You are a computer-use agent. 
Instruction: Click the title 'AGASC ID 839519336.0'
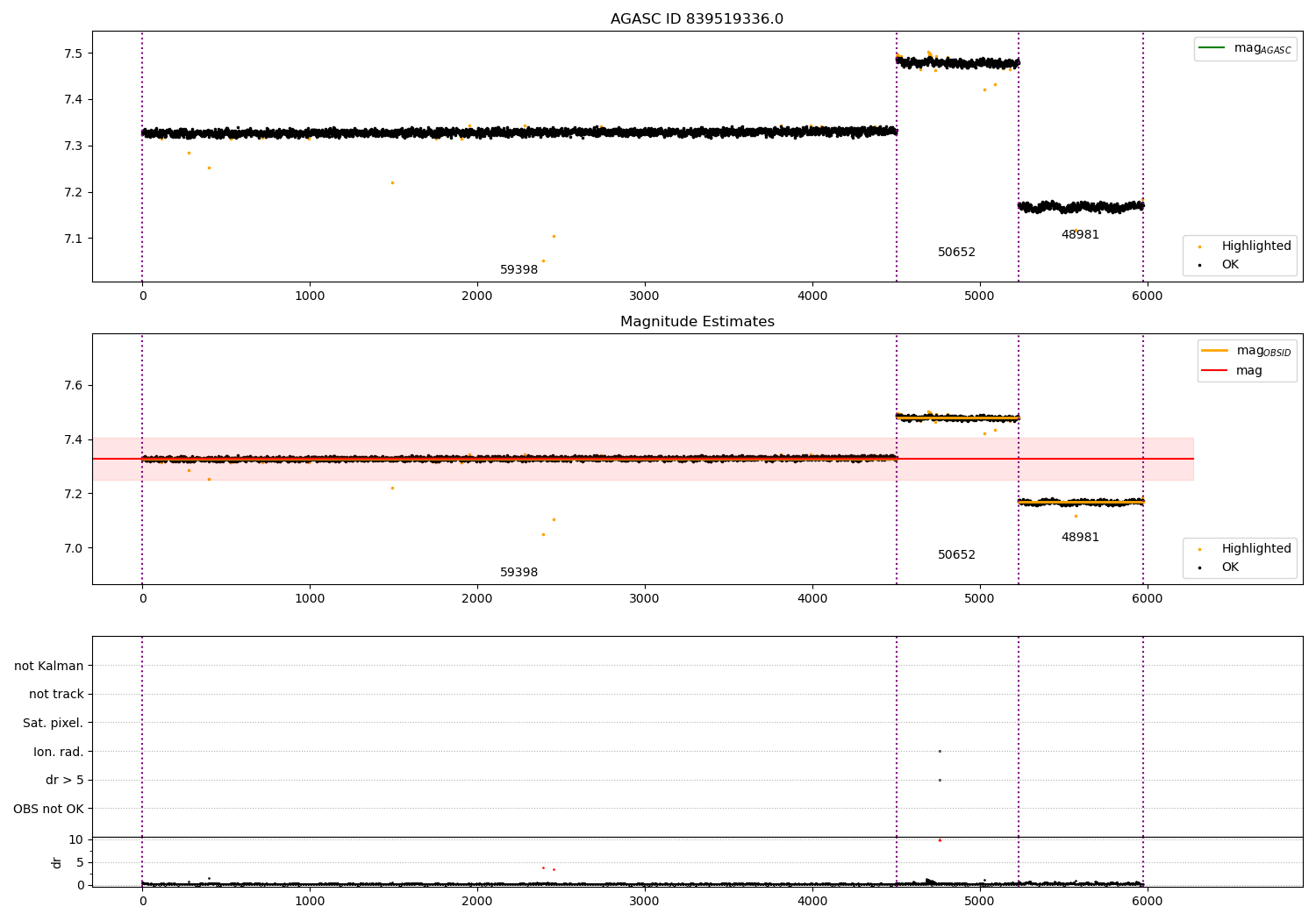coord(697,19)
